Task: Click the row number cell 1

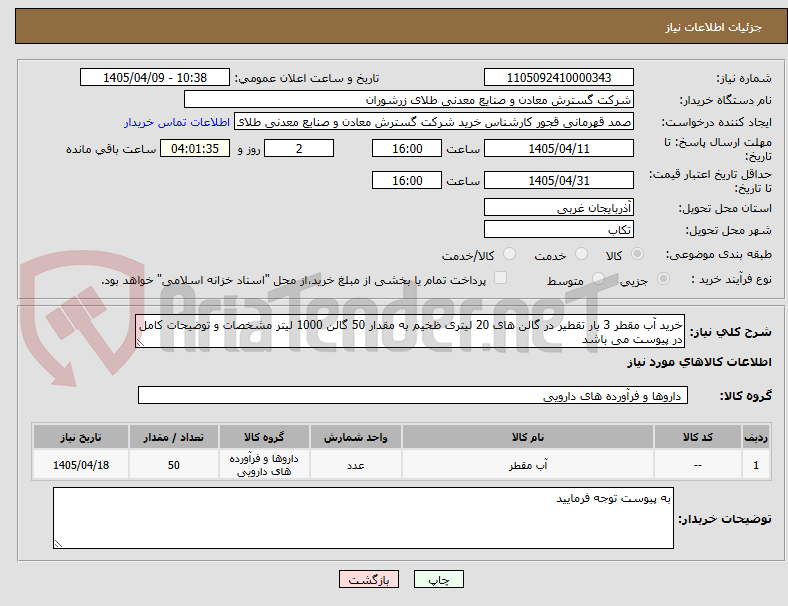Action: point(756,465)
